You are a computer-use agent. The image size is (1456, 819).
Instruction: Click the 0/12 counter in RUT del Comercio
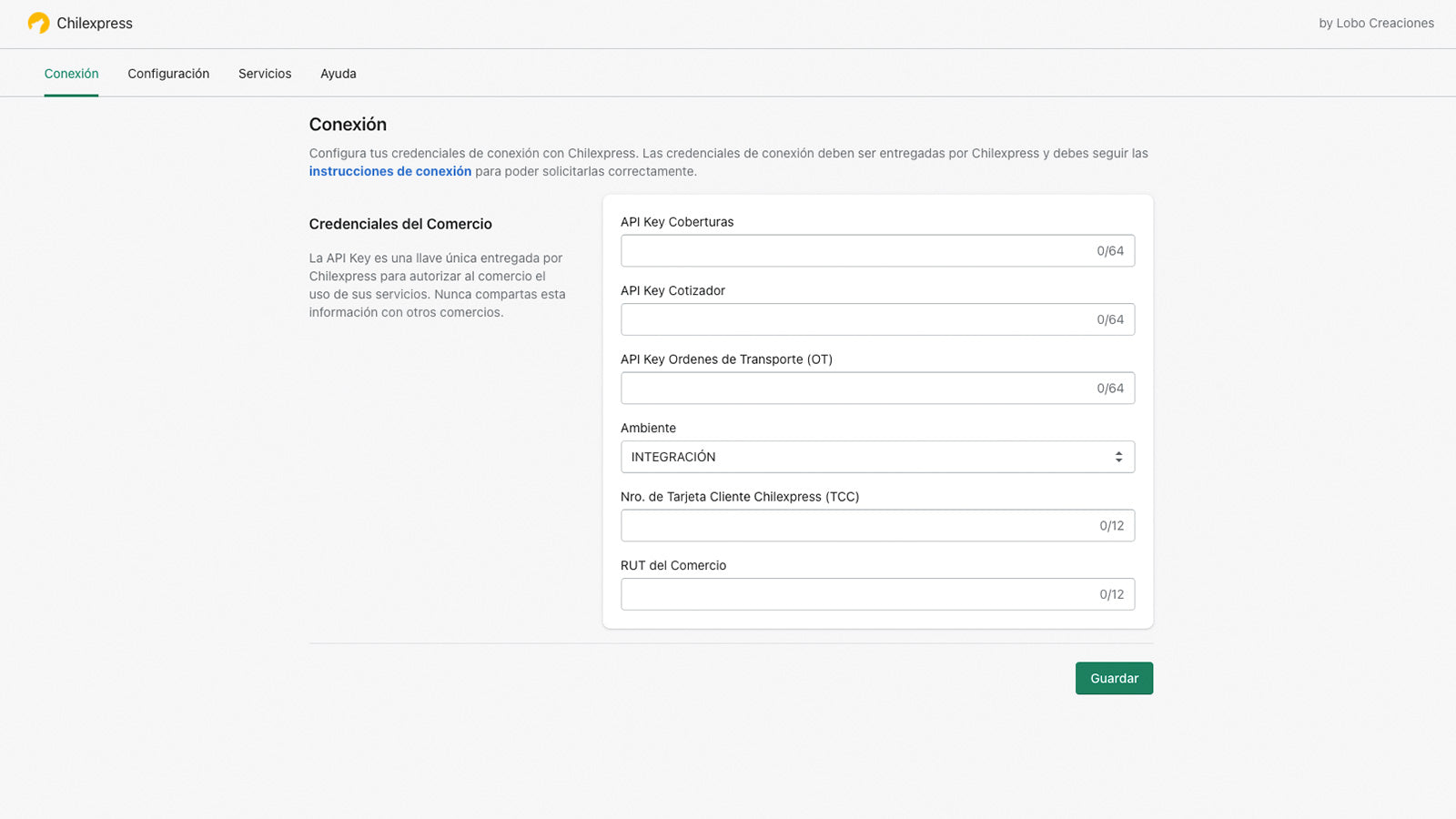(x=1111, y=593)
